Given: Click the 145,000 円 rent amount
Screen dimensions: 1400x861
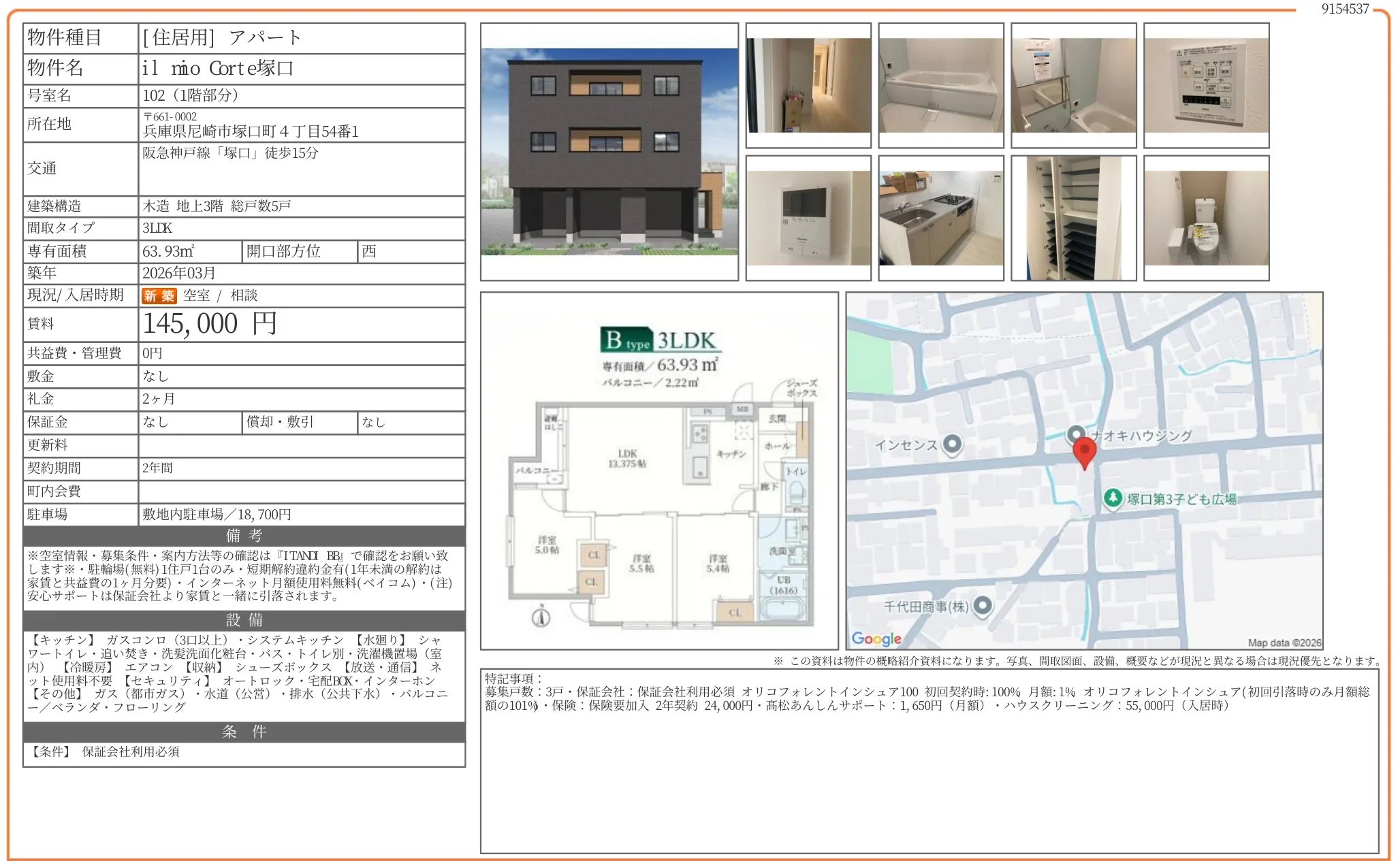Looking at the screenshot, I should (x=209, y=324).
